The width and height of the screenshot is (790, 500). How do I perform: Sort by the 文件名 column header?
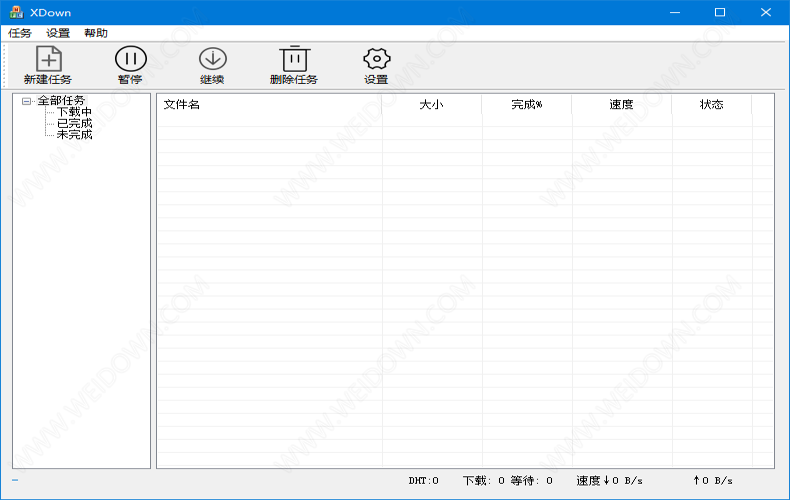coord(270,104)
